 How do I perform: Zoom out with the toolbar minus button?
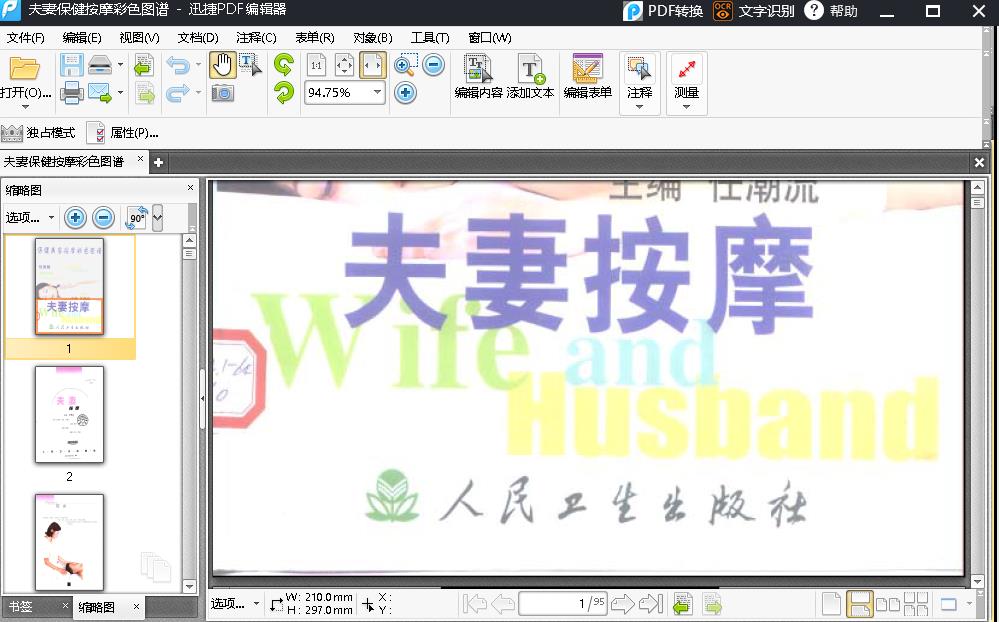point(433,64)
